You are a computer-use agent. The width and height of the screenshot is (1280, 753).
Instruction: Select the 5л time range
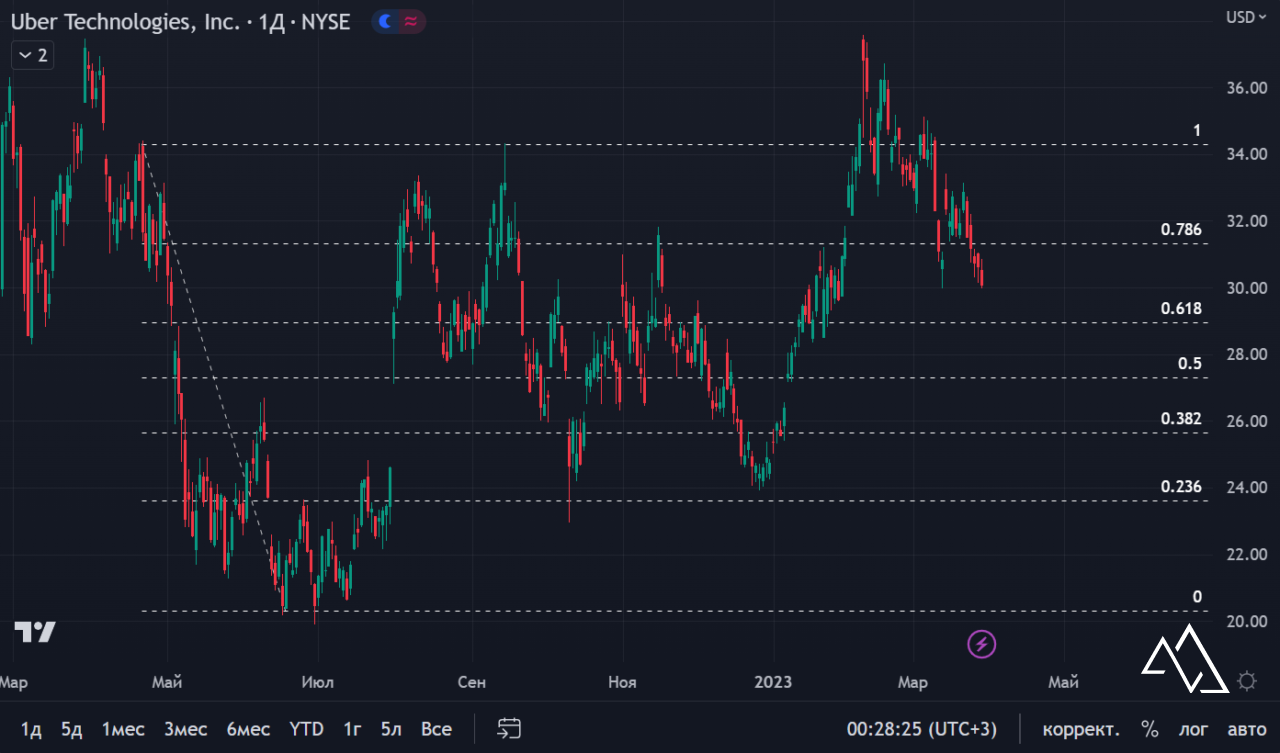pos(391,729)
